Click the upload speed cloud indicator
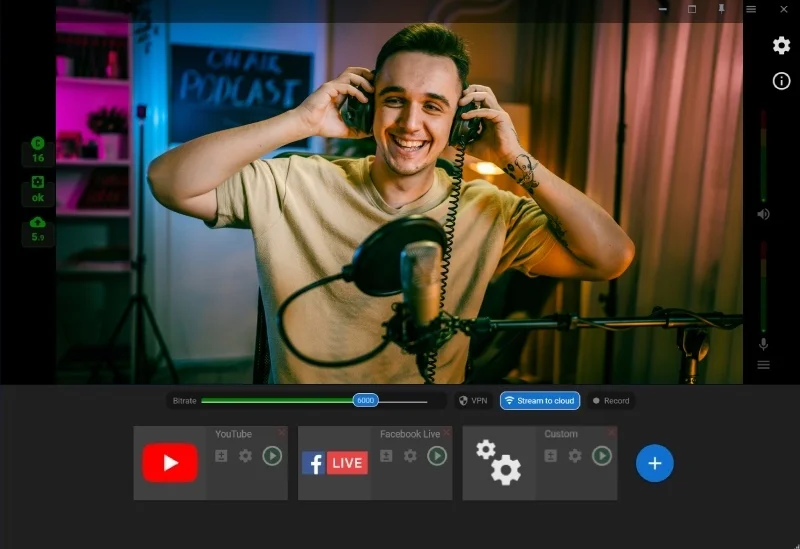Screen dimensions: 800x549 click(38, 230)
